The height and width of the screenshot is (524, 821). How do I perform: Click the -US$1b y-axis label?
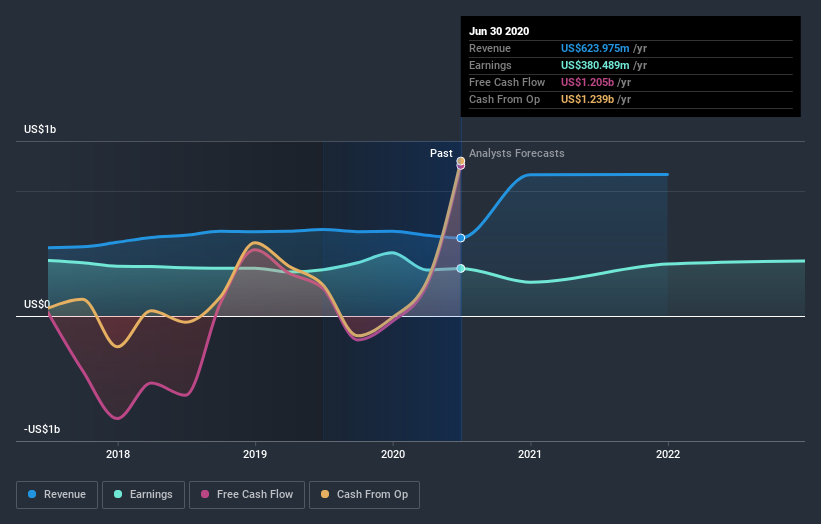click(x=42, y=429)
